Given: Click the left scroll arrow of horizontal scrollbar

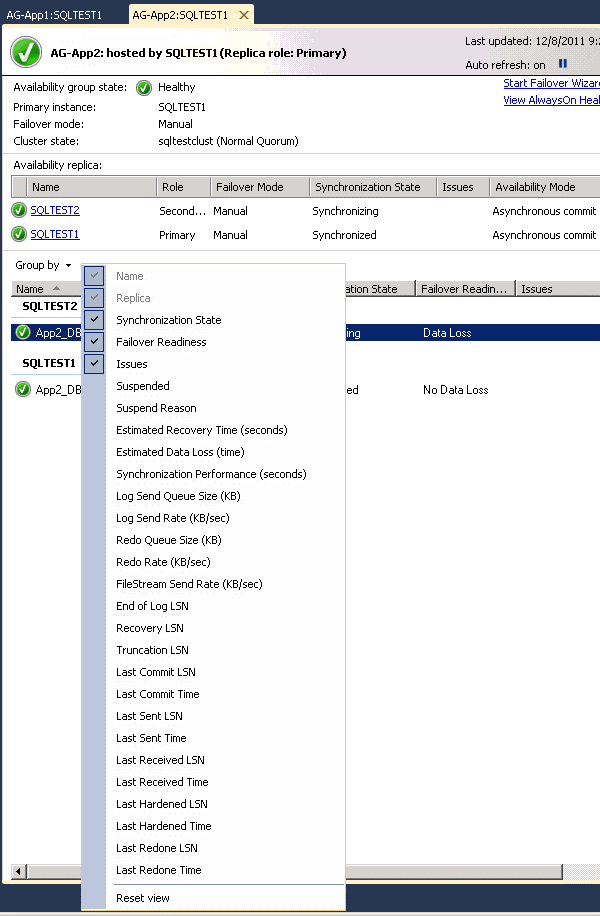Looking at the screenshot, I should (18, 872).
